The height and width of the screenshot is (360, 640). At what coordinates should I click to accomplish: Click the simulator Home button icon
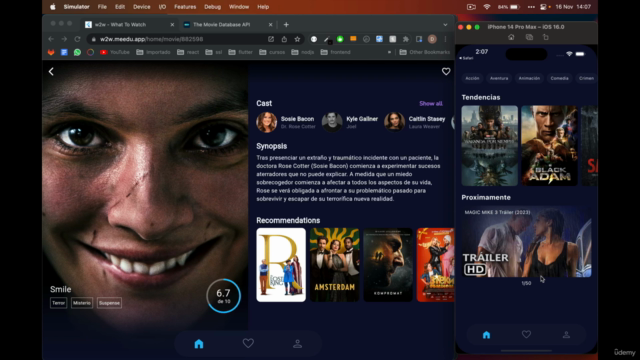point(511,37)
